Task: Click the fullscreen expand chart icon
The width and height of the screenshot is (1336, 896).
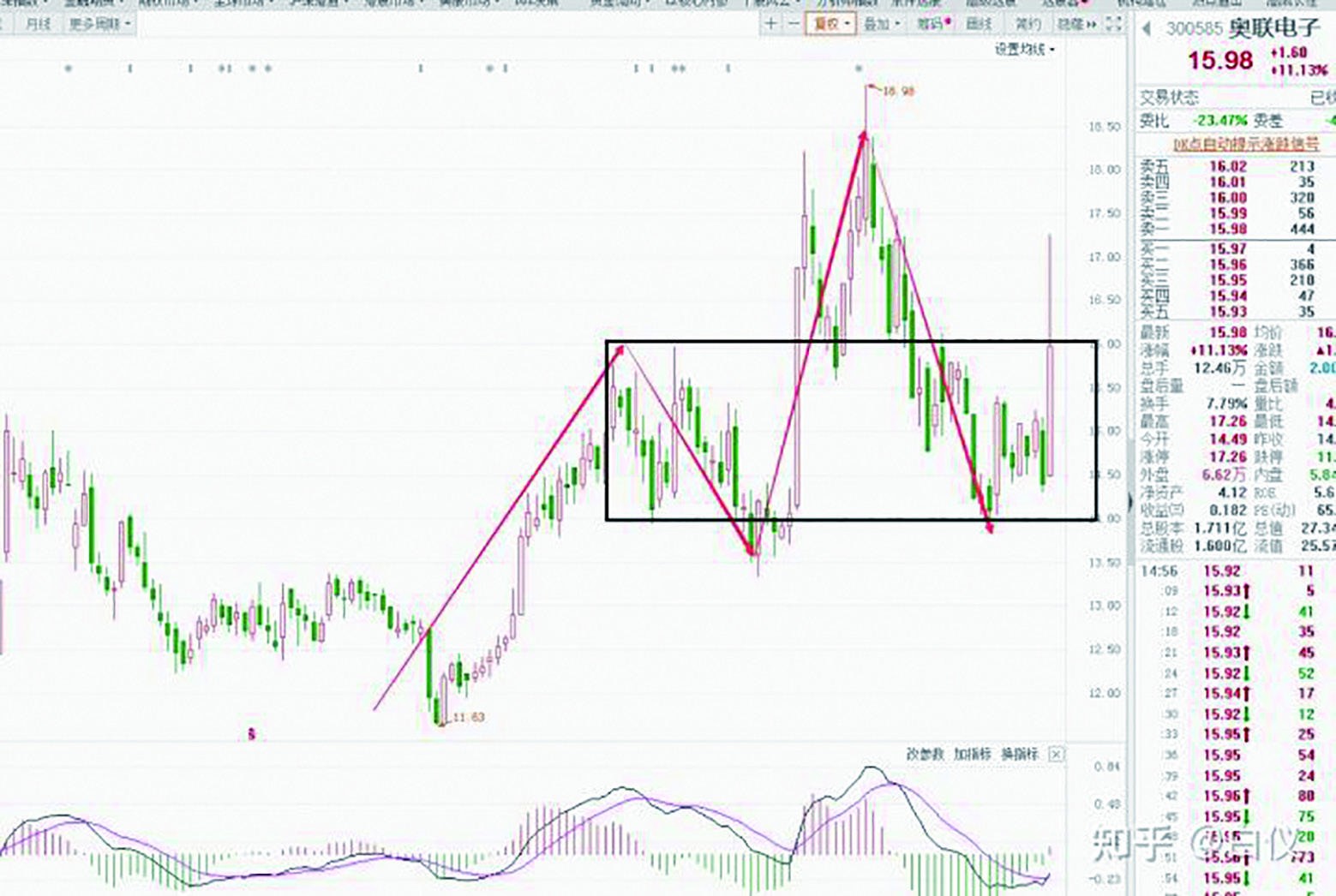Action: (1113, 24)
